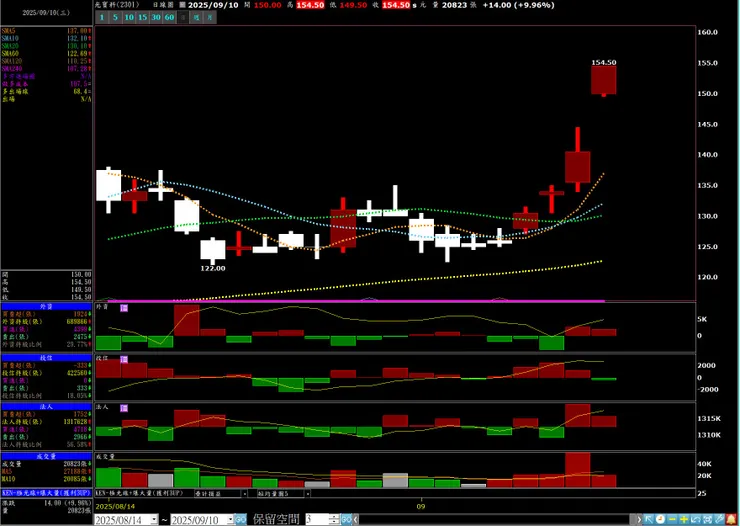Click the yellow minus zoom-out icon
This screenshot has height=526, width=740.
tap(672, 519)
